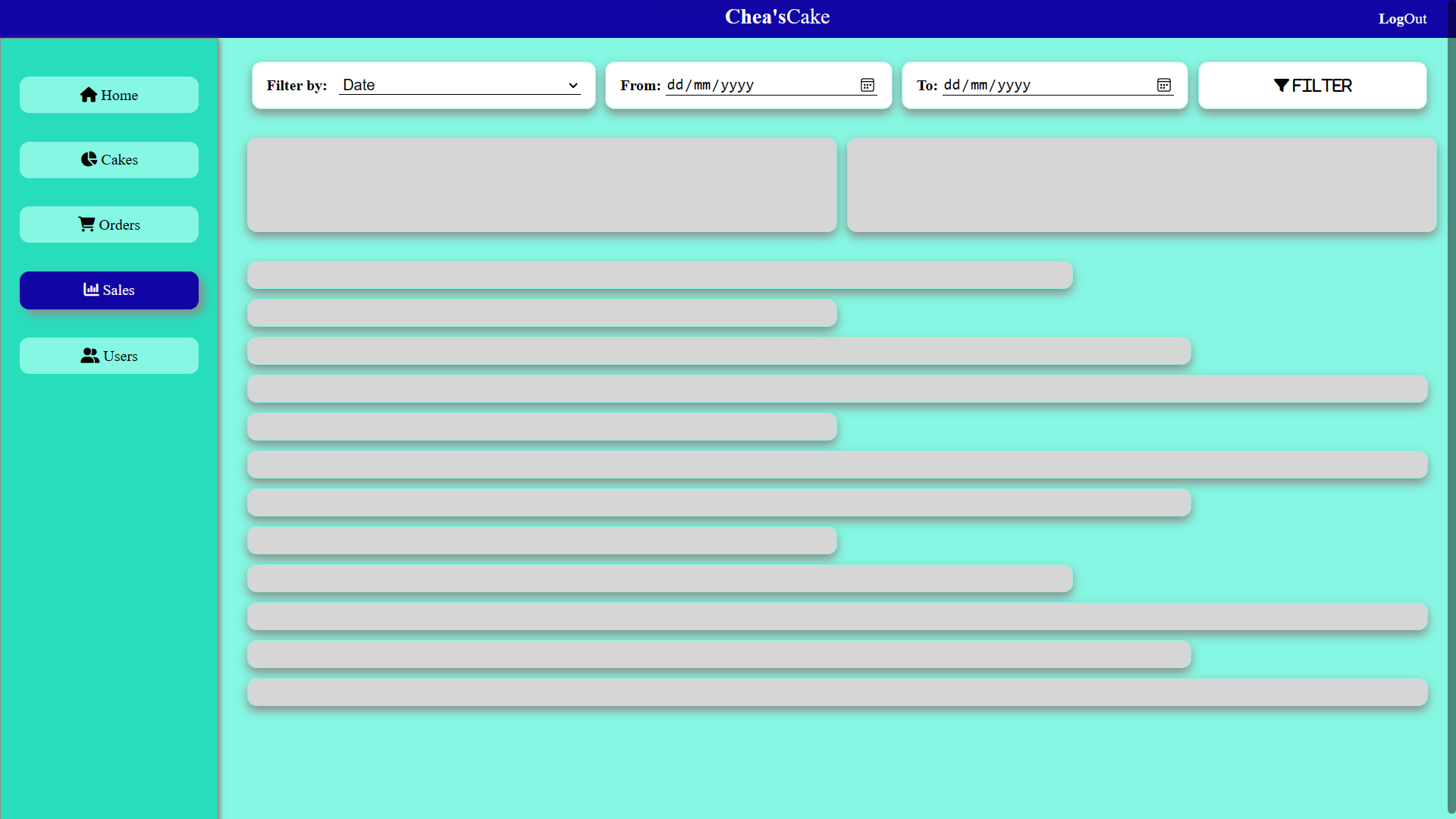The height and width of the screenshot is (819, 1456).
Task: Open the From date calendar picker
Action: point(868,85)
